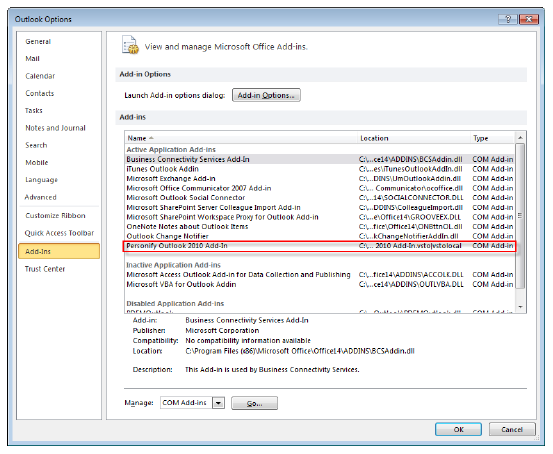Screen dimensions: 553x454
Task: Open Quick Access Toolbar settings
Action: 59,233
